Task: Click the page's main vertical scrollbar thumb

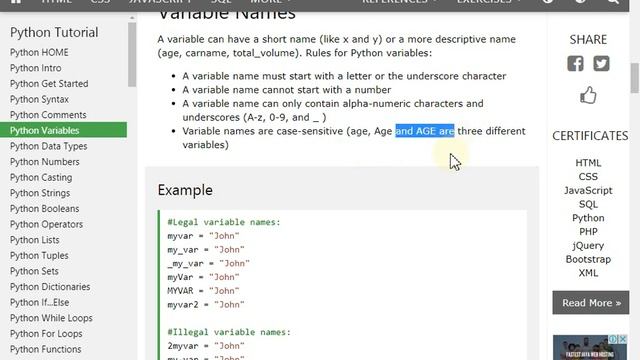Action: click(x=635, y=78)
